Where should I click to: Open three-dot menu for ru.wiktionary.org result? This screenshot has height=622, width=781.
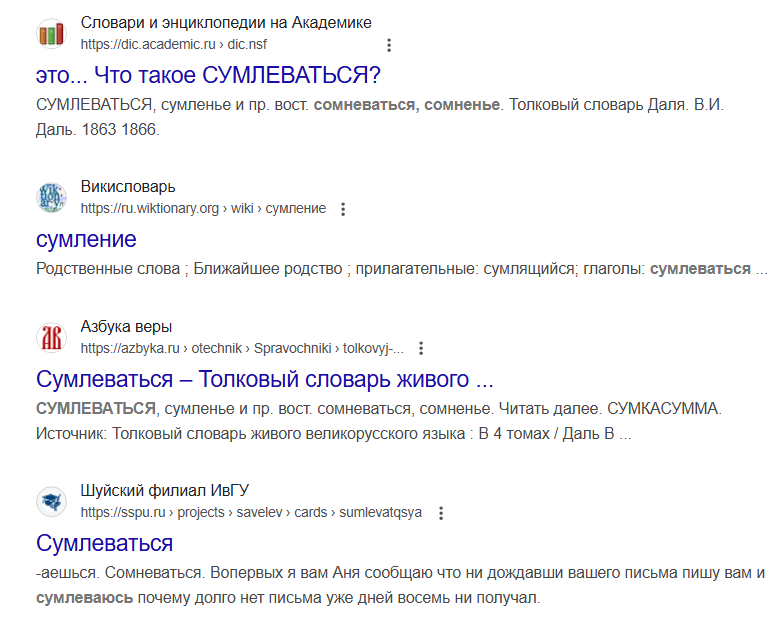pyautogui.click(x=343, y=209)
